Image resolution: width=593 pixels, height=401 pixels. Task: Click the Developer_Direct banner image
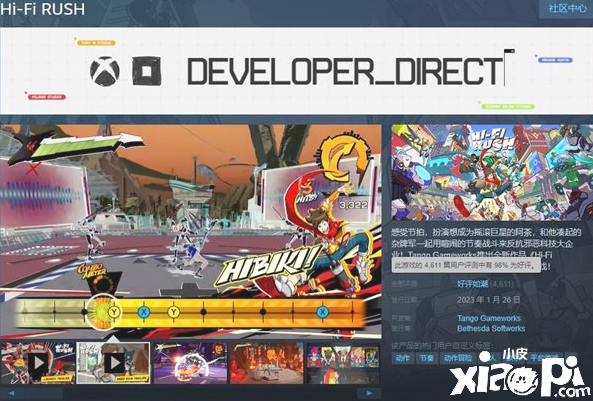click(296, 71)
